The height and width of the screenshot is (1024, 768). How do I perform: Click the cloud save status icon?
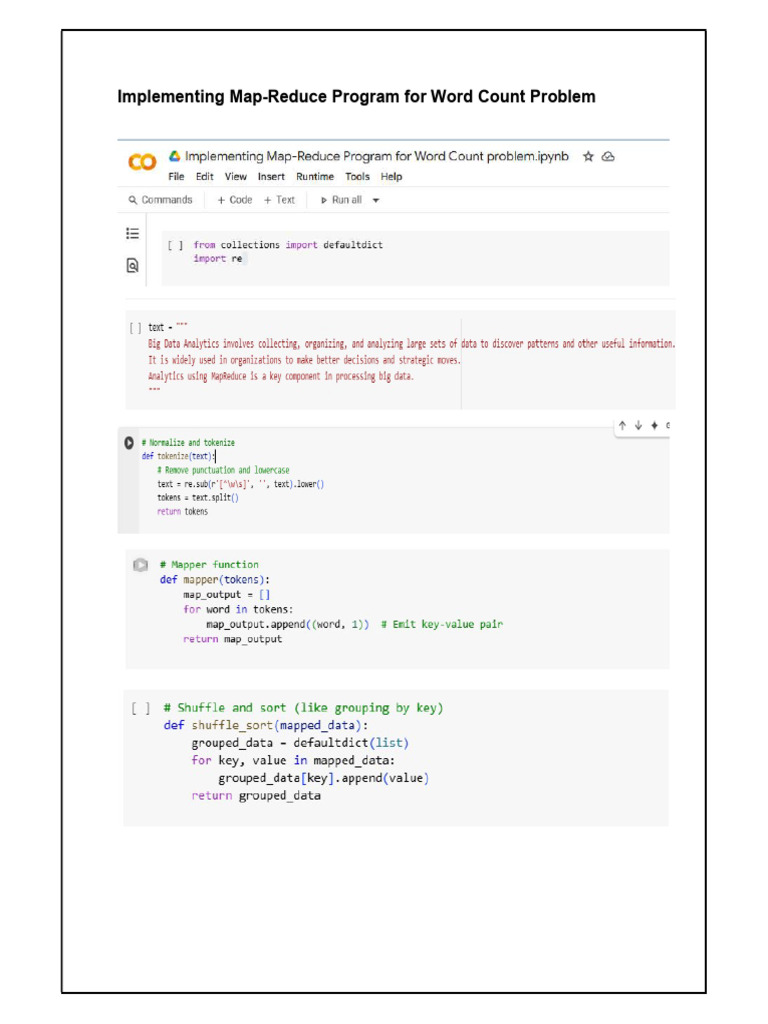pos(608,157)
